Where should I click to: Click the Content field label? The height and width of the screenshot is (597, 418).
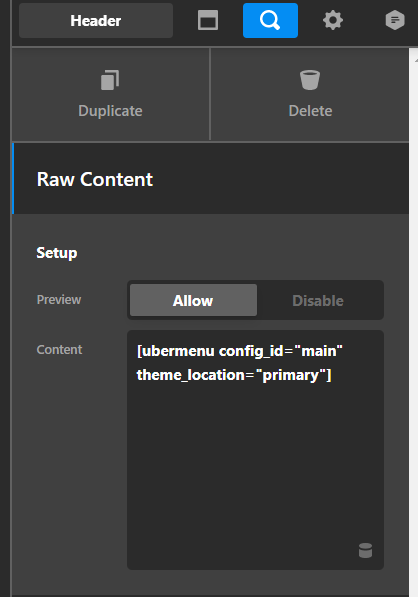click(x=59, y=350)
